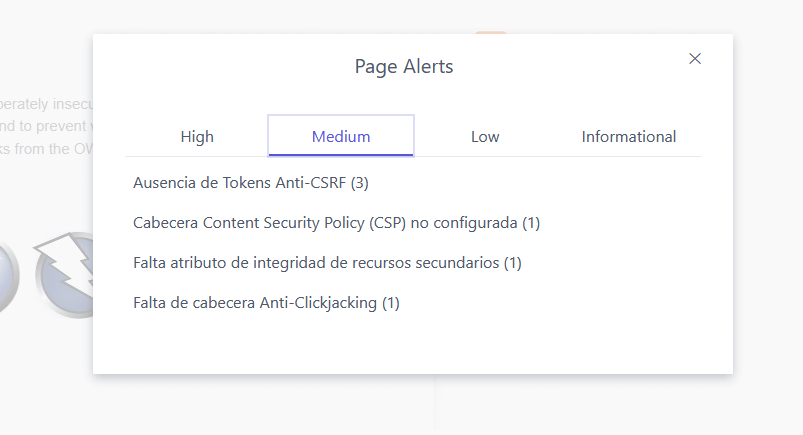Click the (3) count on Anti-CSRF alert
This screenshot has height=435, width=803.
click(360, 183)
